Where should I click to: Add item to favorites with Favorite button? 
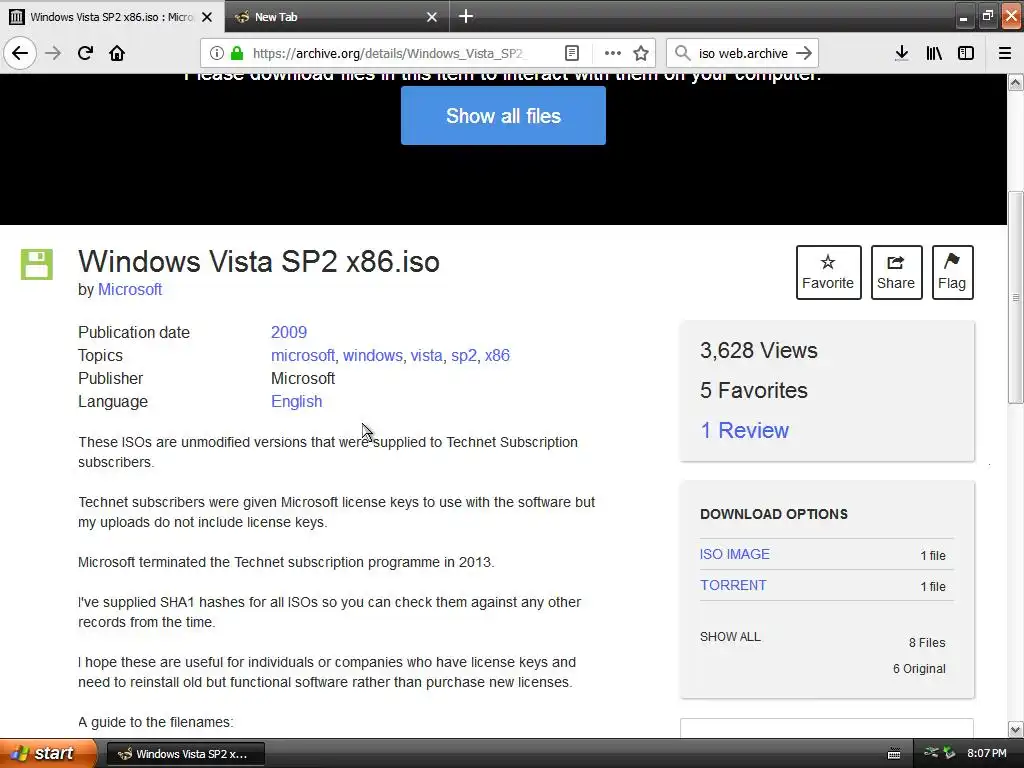click(828, 272)
